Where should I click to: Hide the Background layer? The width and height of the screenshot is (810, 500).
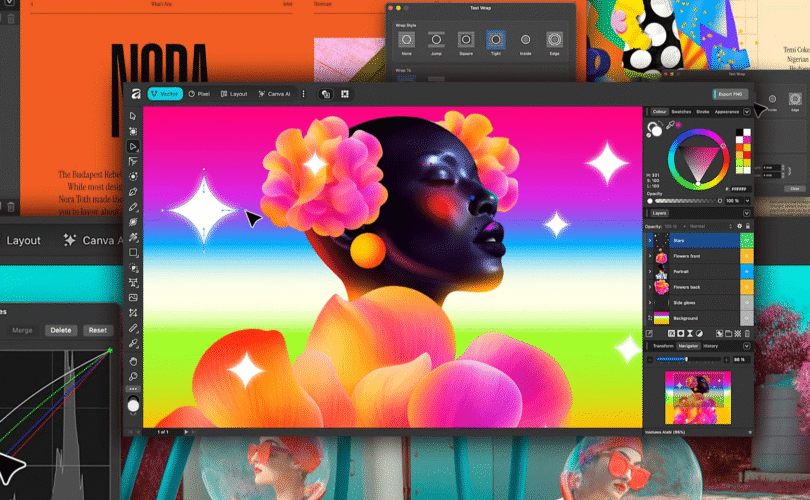(x=746, y=317)
